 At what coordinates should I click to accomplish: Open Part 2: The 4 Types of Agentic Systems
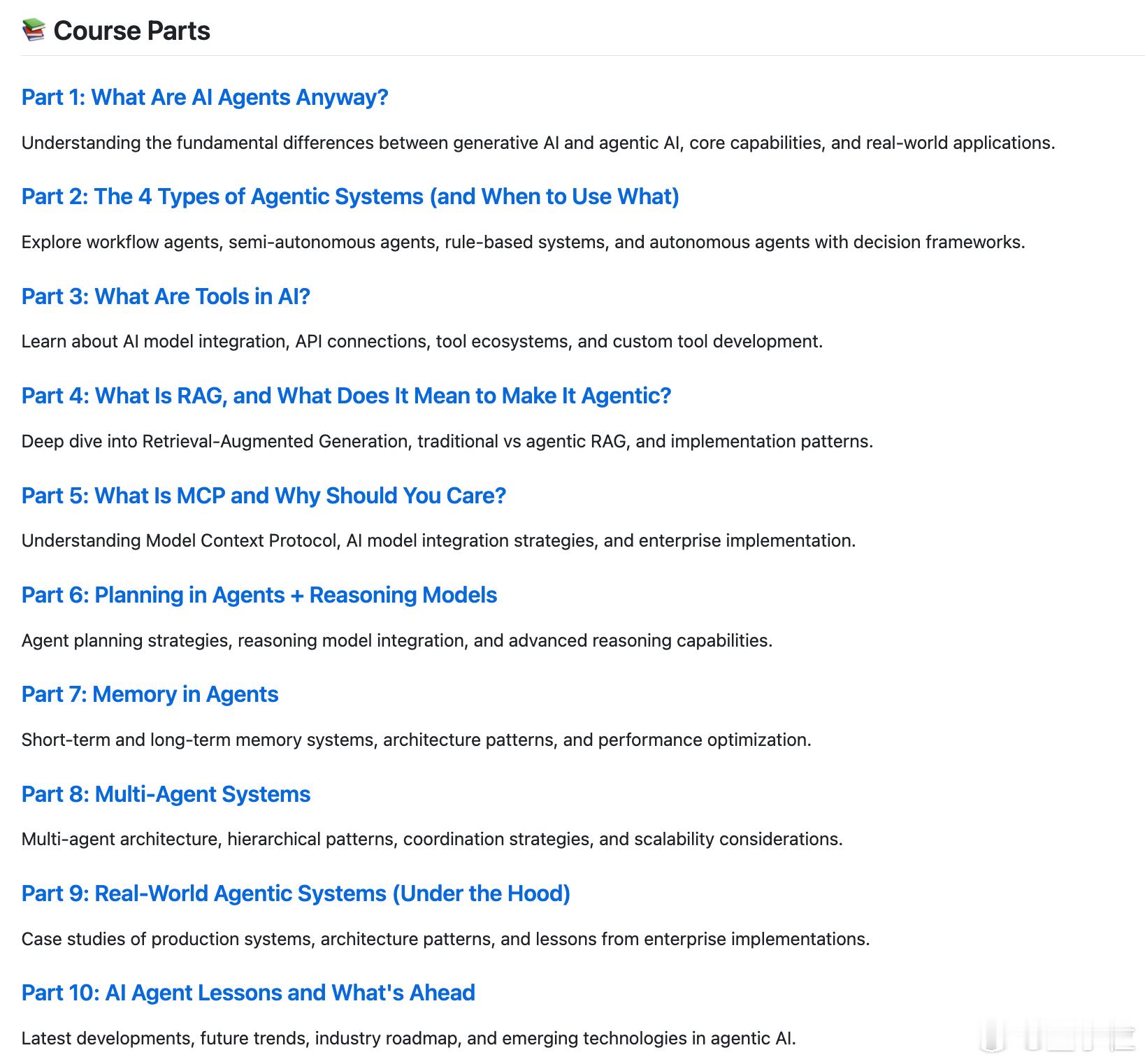pos(350,196)
